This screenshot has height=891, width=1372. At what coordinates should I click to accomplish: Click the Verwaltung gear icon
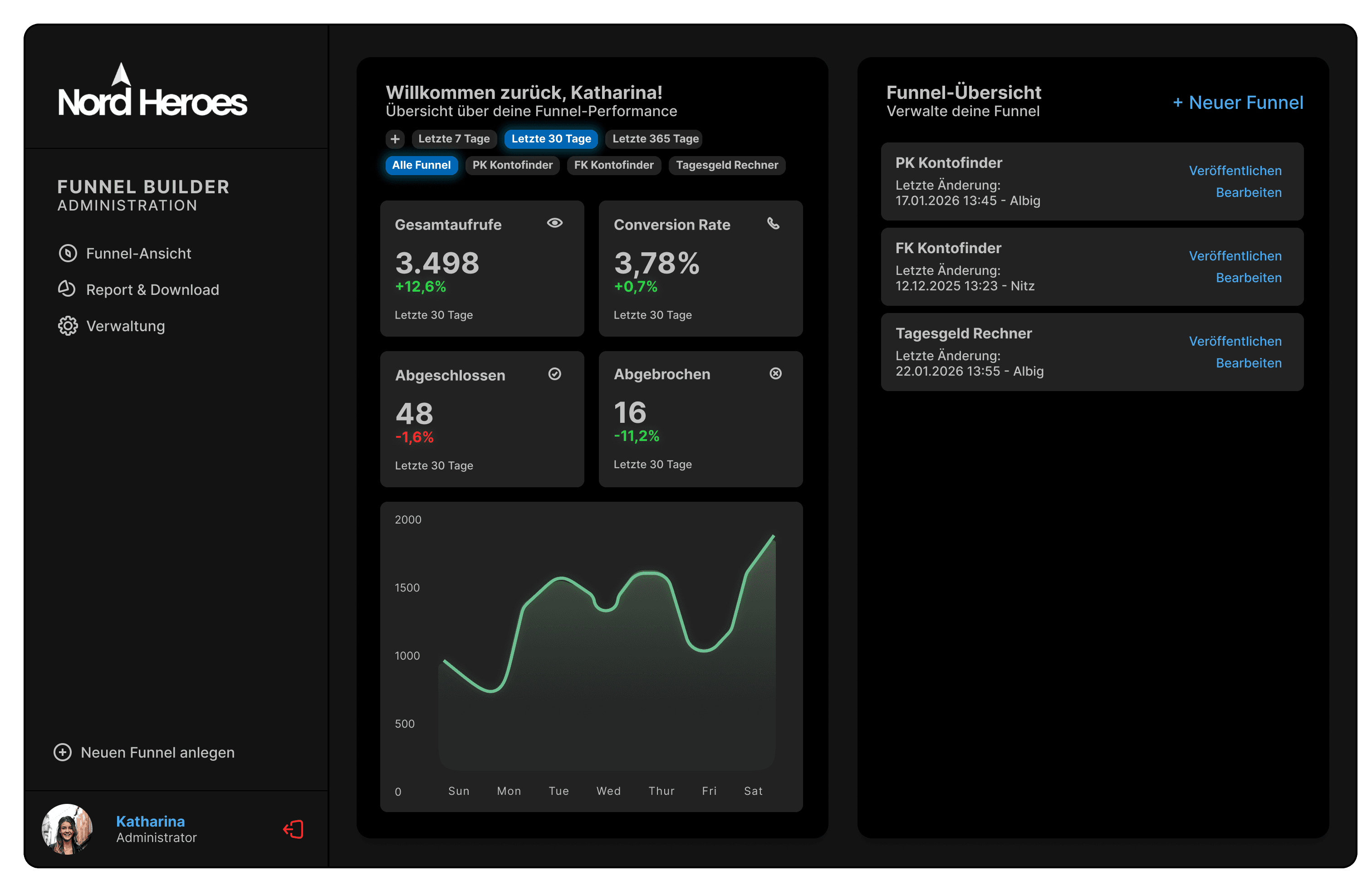(68, 326)
